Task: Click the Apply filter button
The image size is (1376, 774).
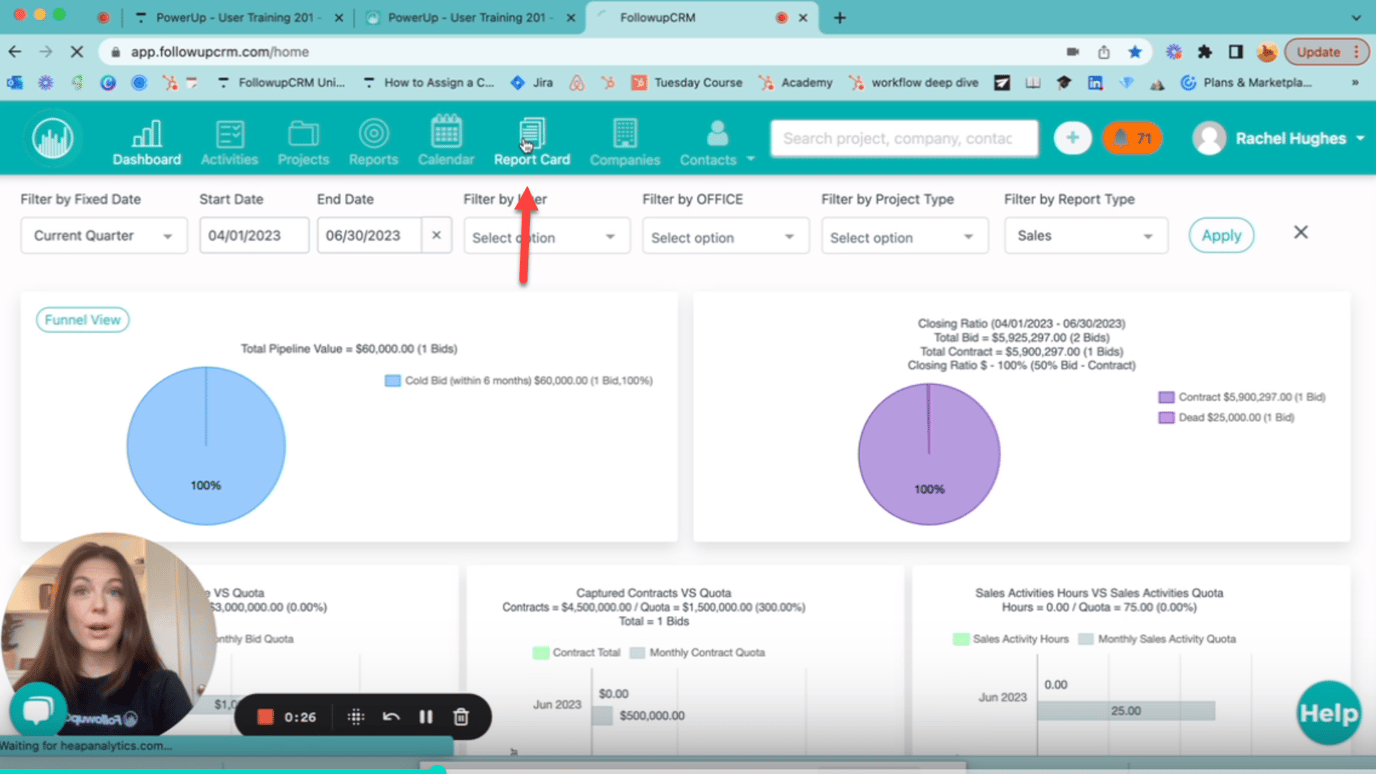Action: point(1221,236)
